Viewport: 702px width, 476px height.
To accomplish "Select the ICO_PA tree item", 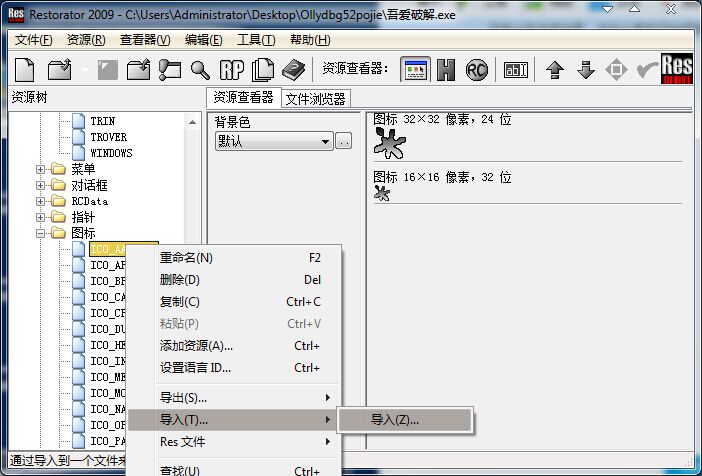I will click(x=107, y=442).
